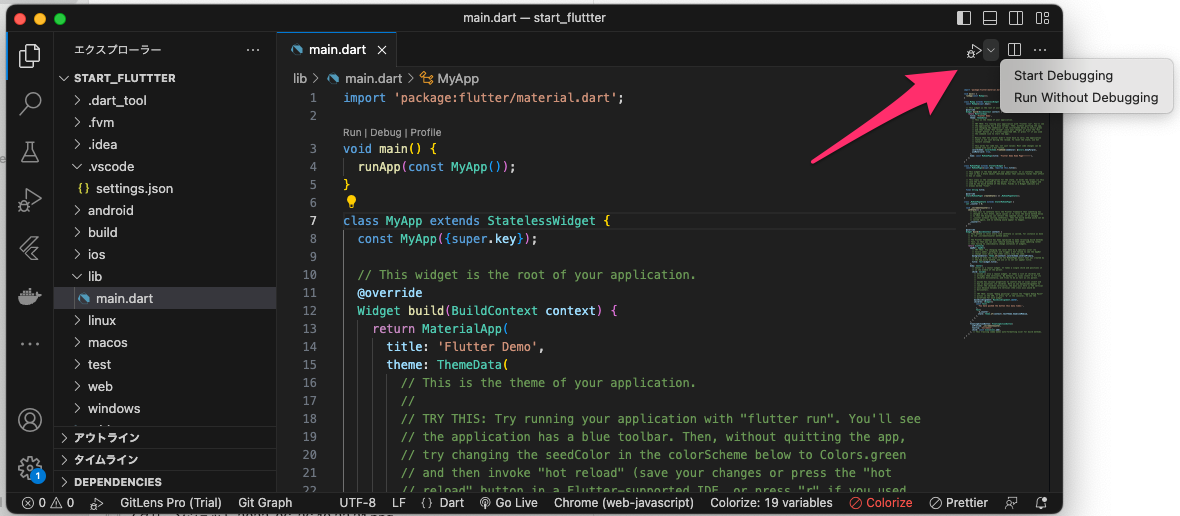Click the Profile CodeLens link above main

pyautogui.click(x=425, y=132)
